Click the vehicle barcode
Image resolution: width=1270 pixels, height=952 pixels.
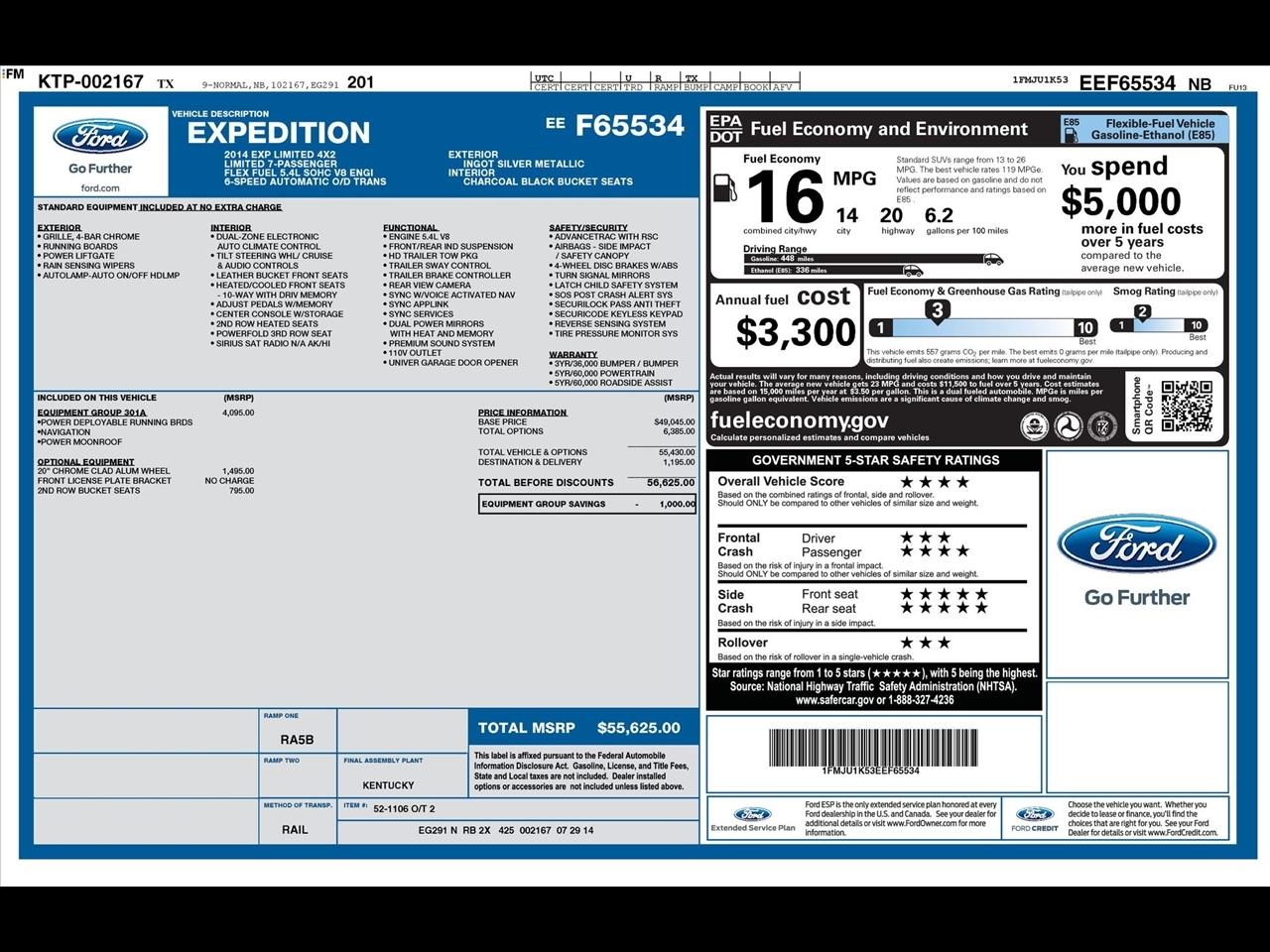(x=871, y=749)
